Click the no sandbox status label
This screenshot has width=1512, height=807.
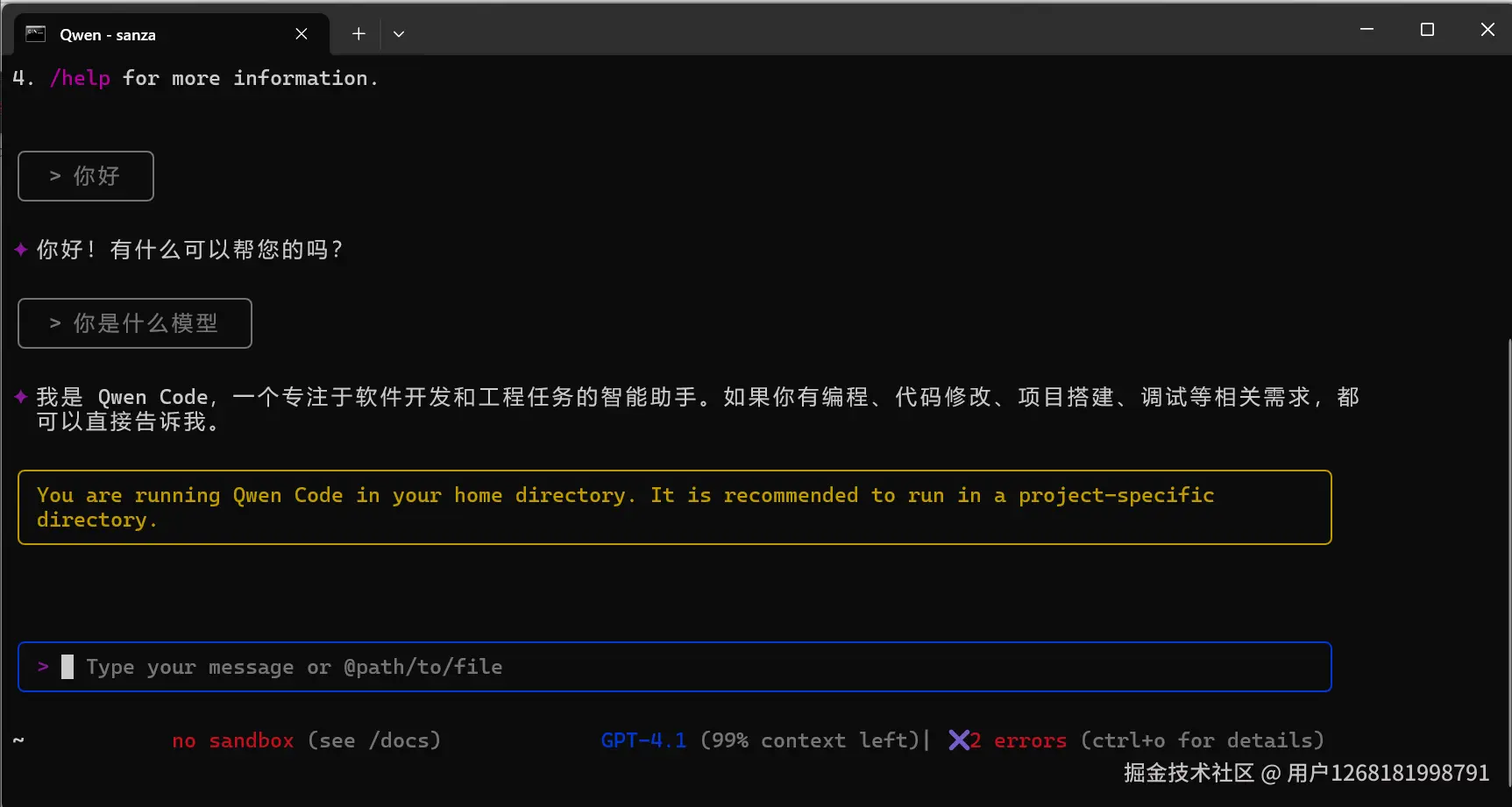tap(232, 740)
